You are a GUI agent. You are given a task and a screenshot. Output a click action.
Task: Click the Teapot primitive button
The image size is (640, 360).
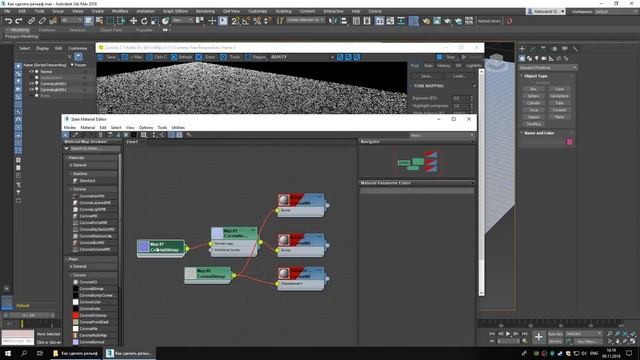click(533, 117)
